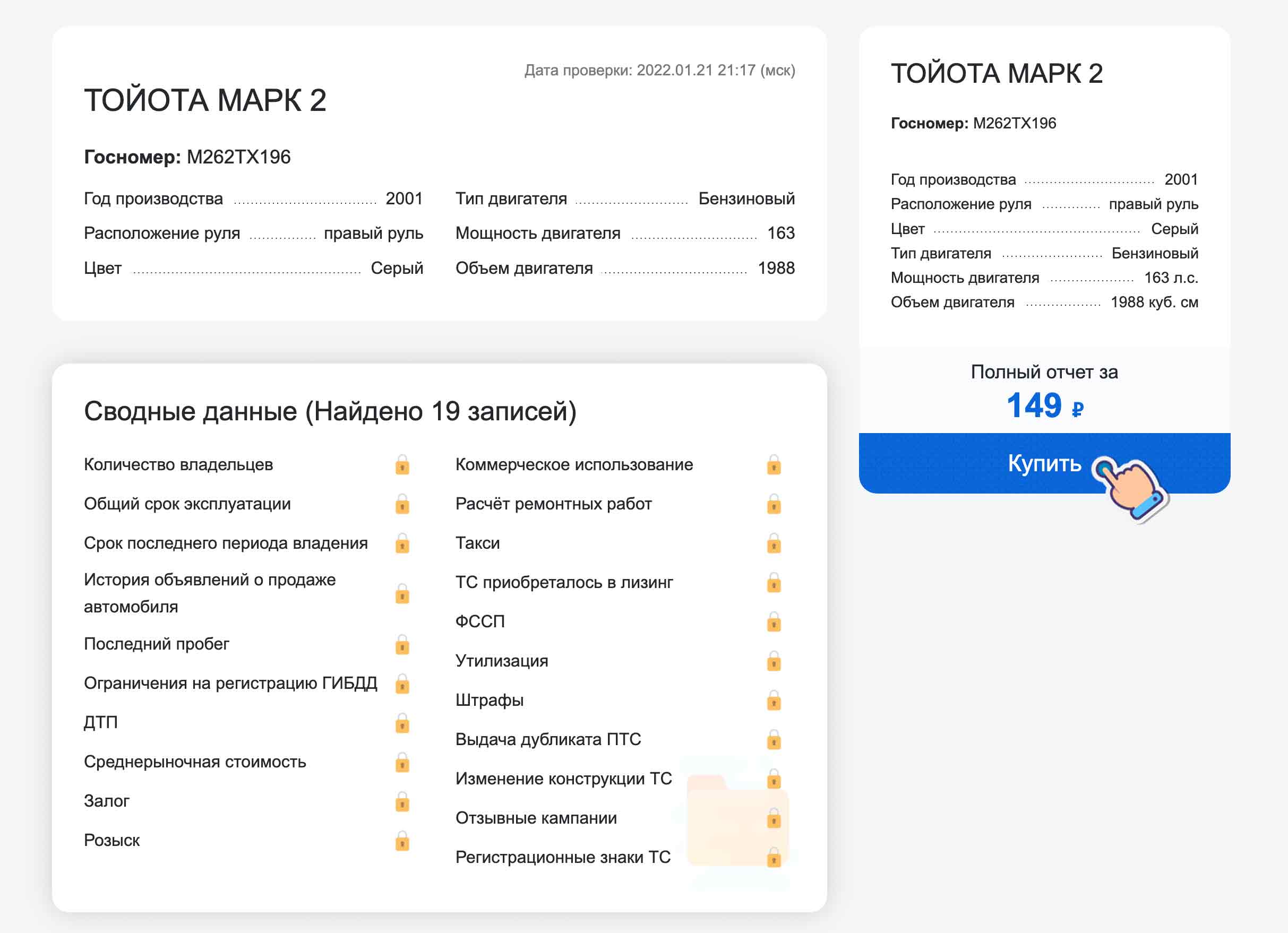
Task: Click the Такси label
Action: click(x=478, y=543)
